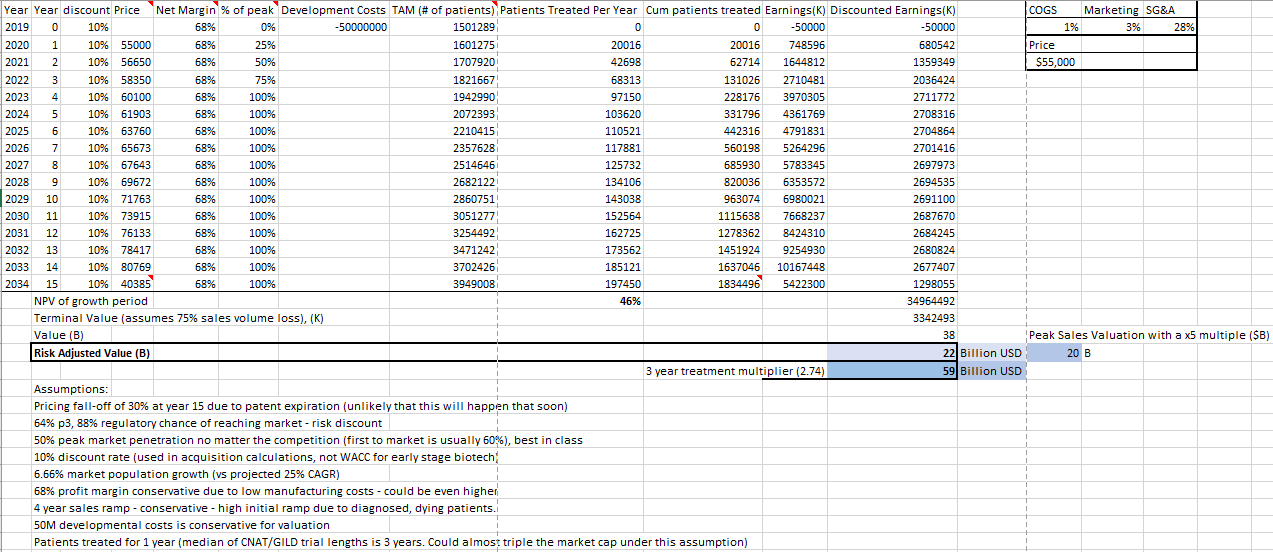Select the Peak Sales Valuation label cell
Screen dimensions: 1273x552
pos(1147,335)
